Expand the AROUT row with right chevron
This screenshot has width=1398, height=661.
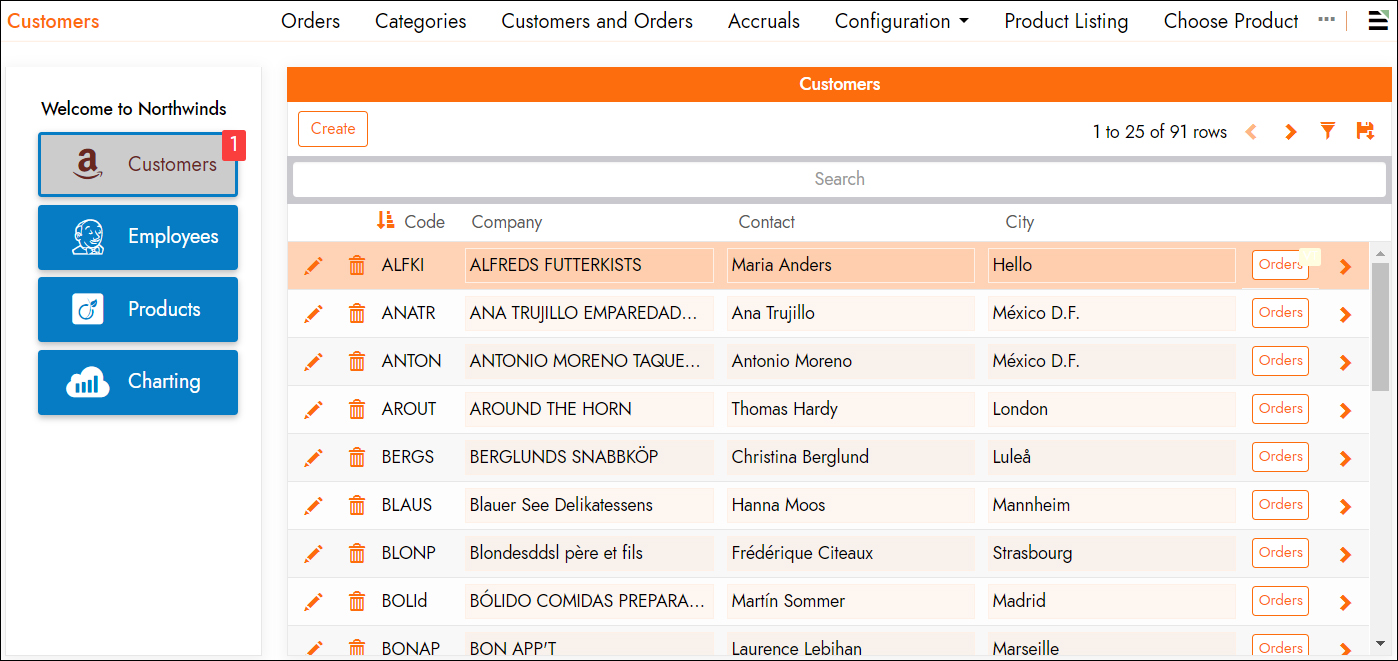pos(1345,410)
